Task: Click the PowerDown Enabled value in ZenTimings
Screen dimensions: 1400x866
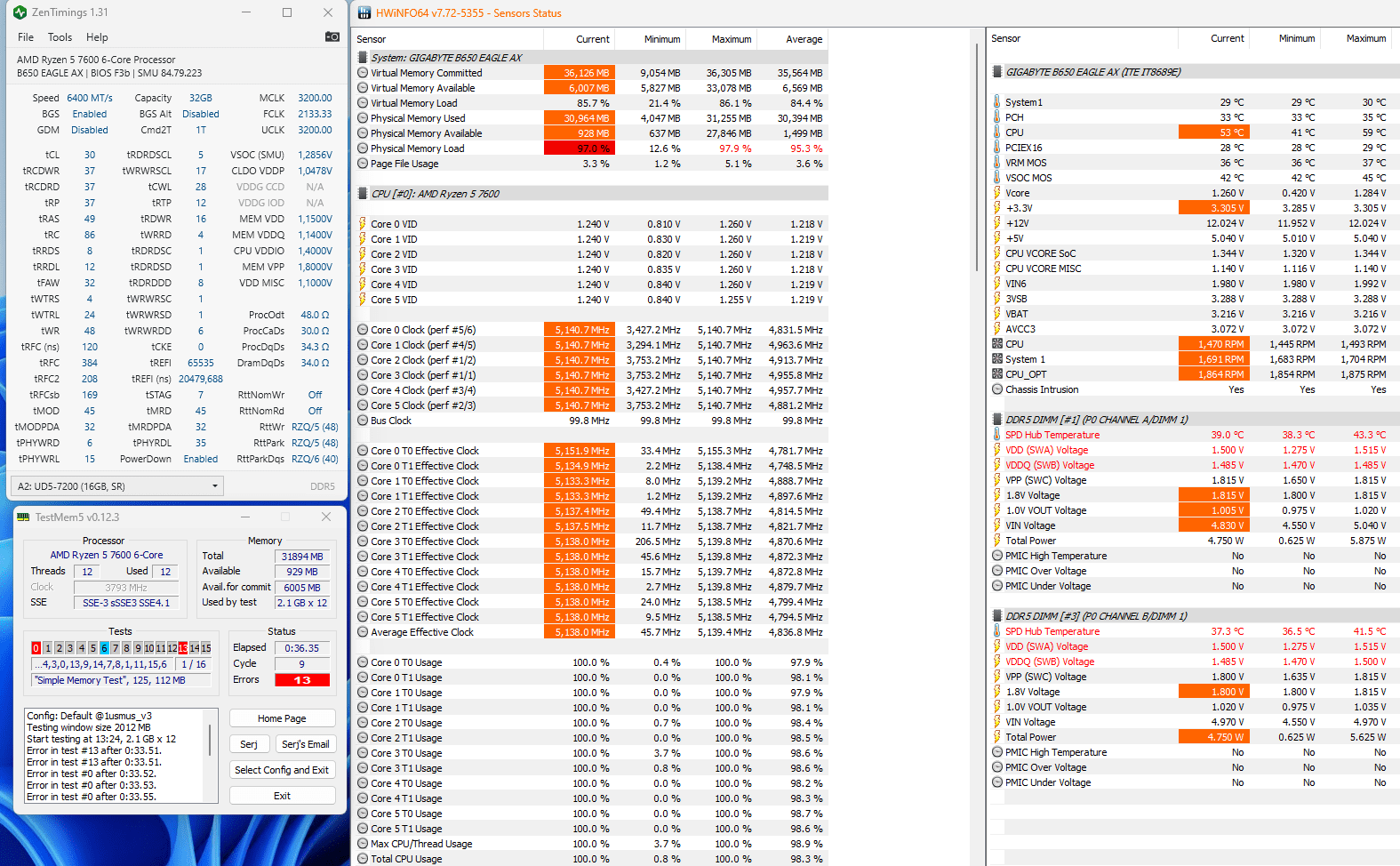Action: (201, 459)
